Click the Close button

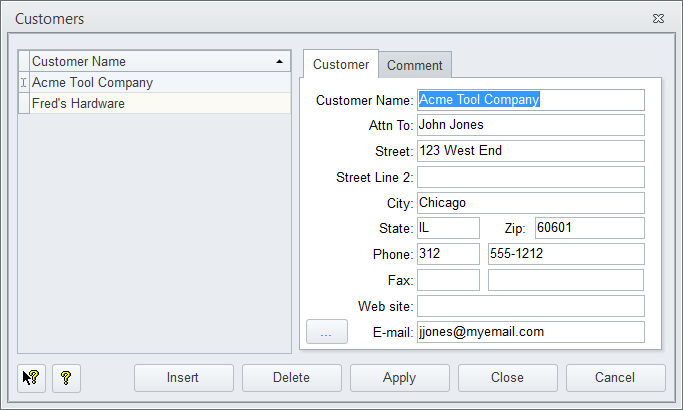coord(508,378)
